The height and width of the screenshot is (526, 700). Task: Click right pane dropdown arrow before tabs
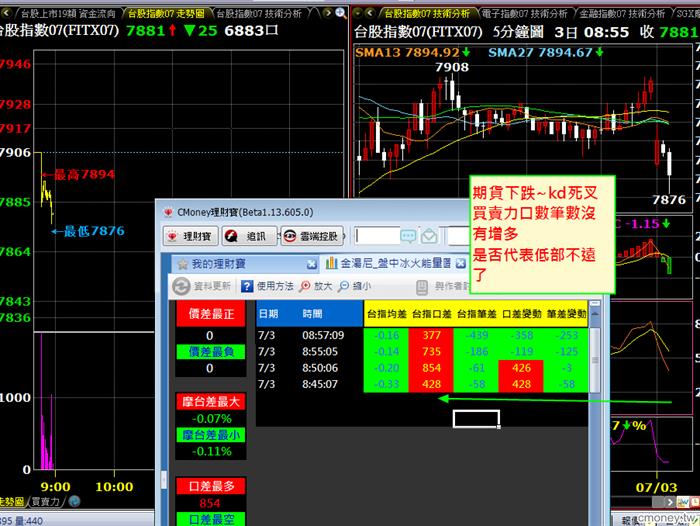[358, 13]
